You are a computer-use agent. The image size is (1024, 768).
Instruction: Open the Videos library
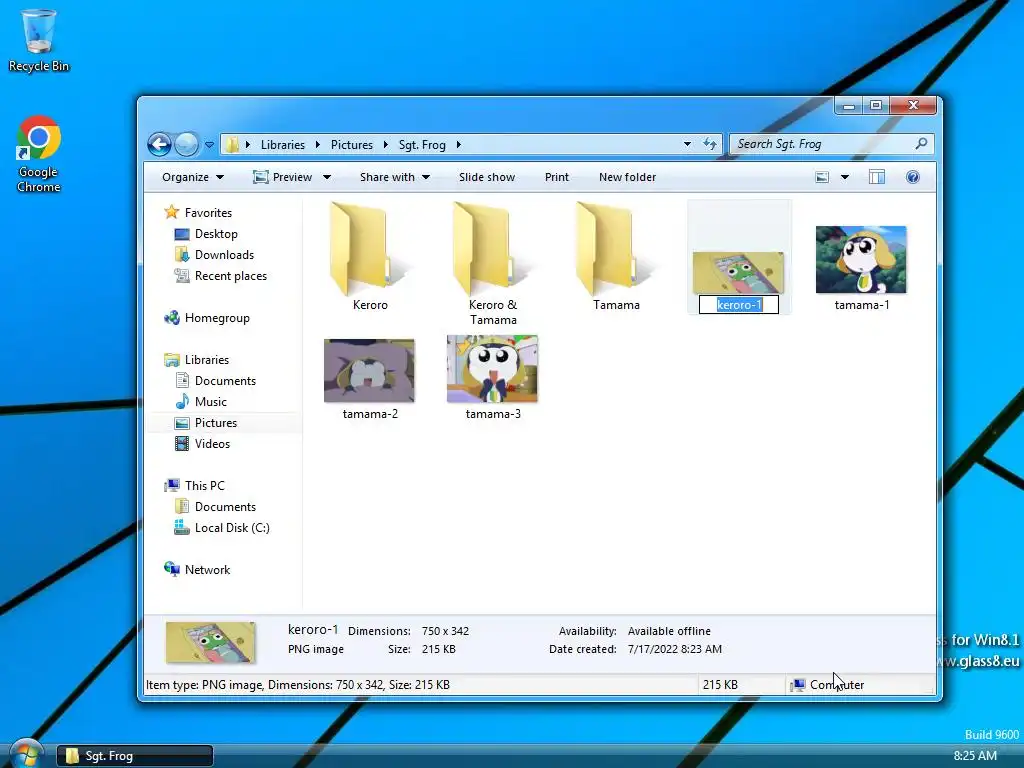coord(212,443)
